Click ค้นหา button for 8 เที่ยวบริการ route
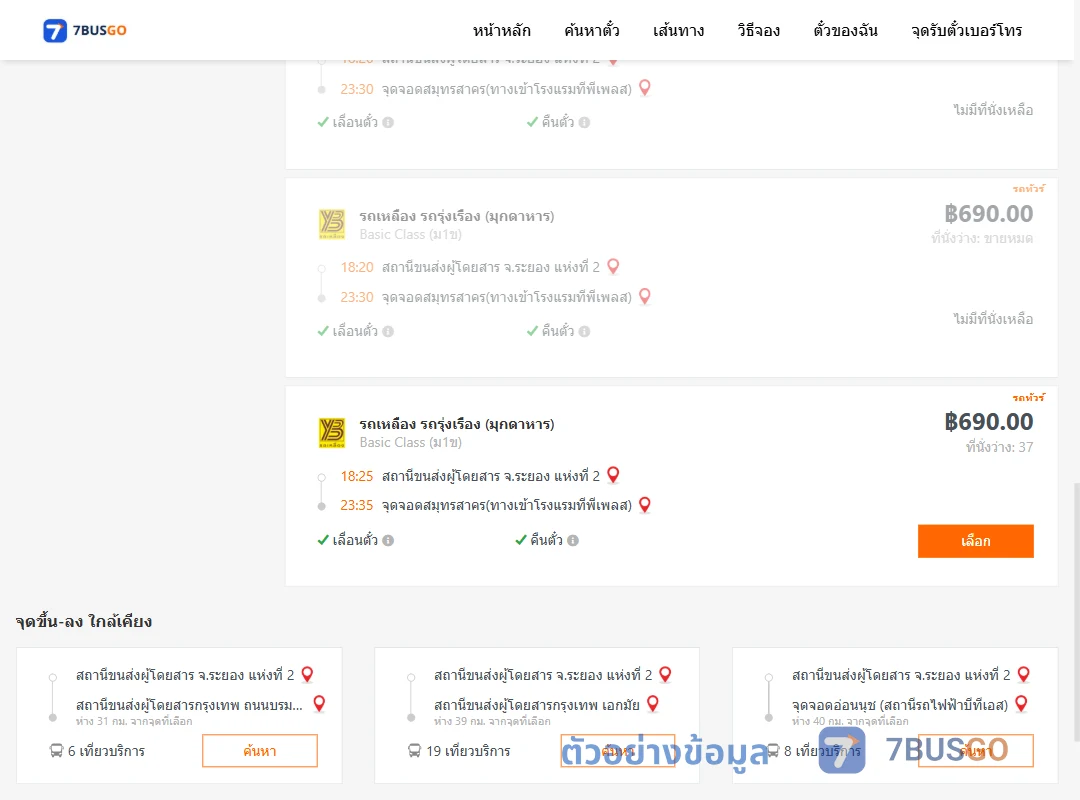The image size is (1080, 800). pyautogui.click(x=975, y=750)
